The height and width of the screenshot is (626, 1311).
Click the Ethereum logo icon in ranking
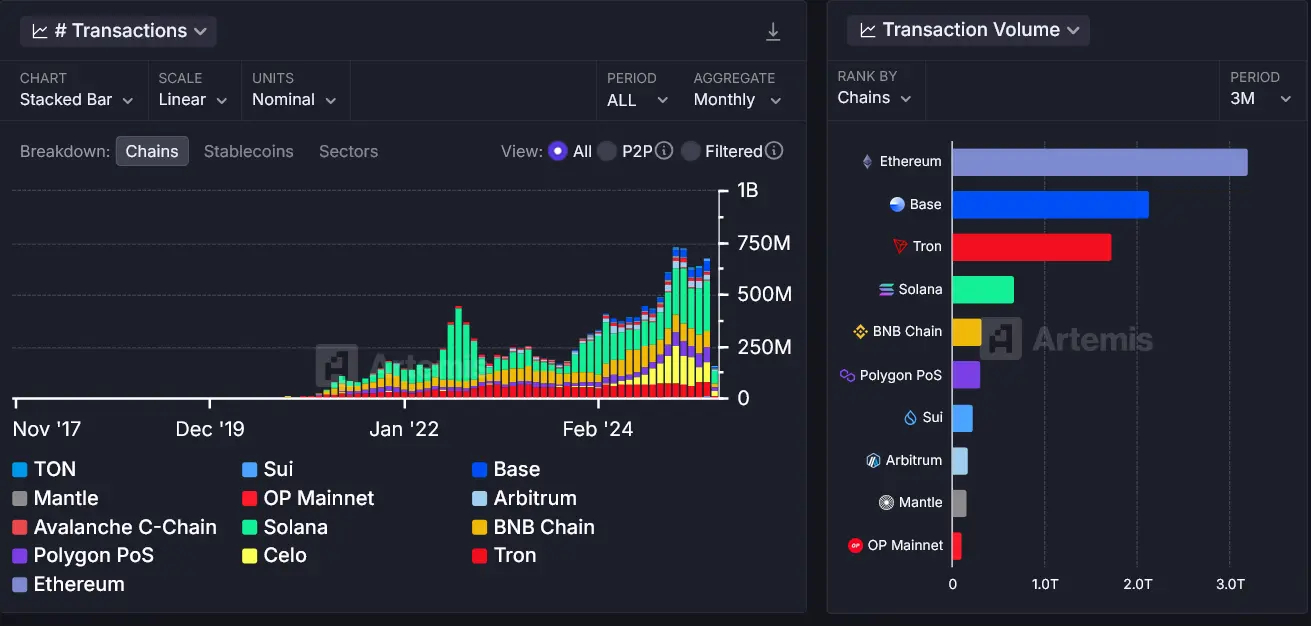(x=867, y=161)
